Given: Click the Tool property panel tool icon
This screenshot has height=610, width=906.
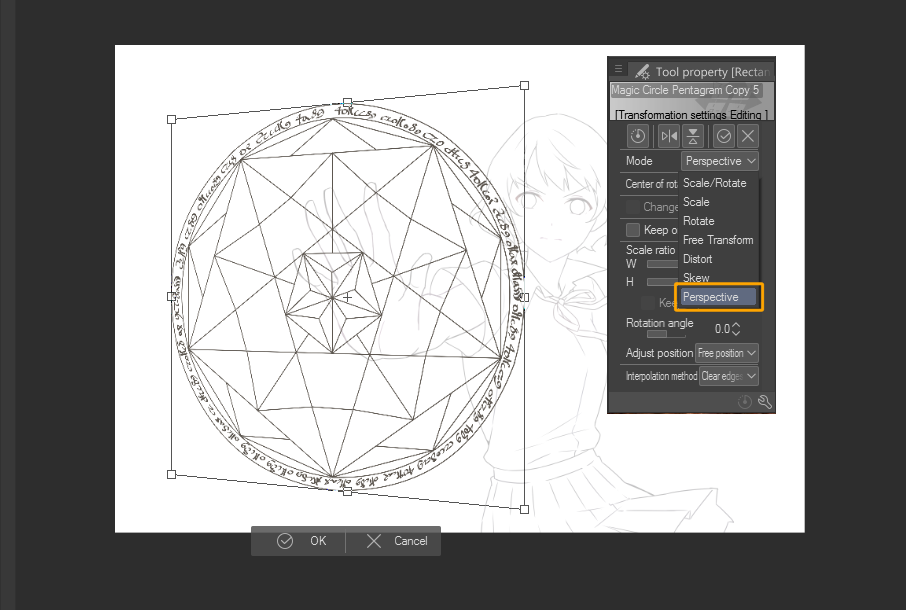Looking at the screenshot, I should [641, 71].
